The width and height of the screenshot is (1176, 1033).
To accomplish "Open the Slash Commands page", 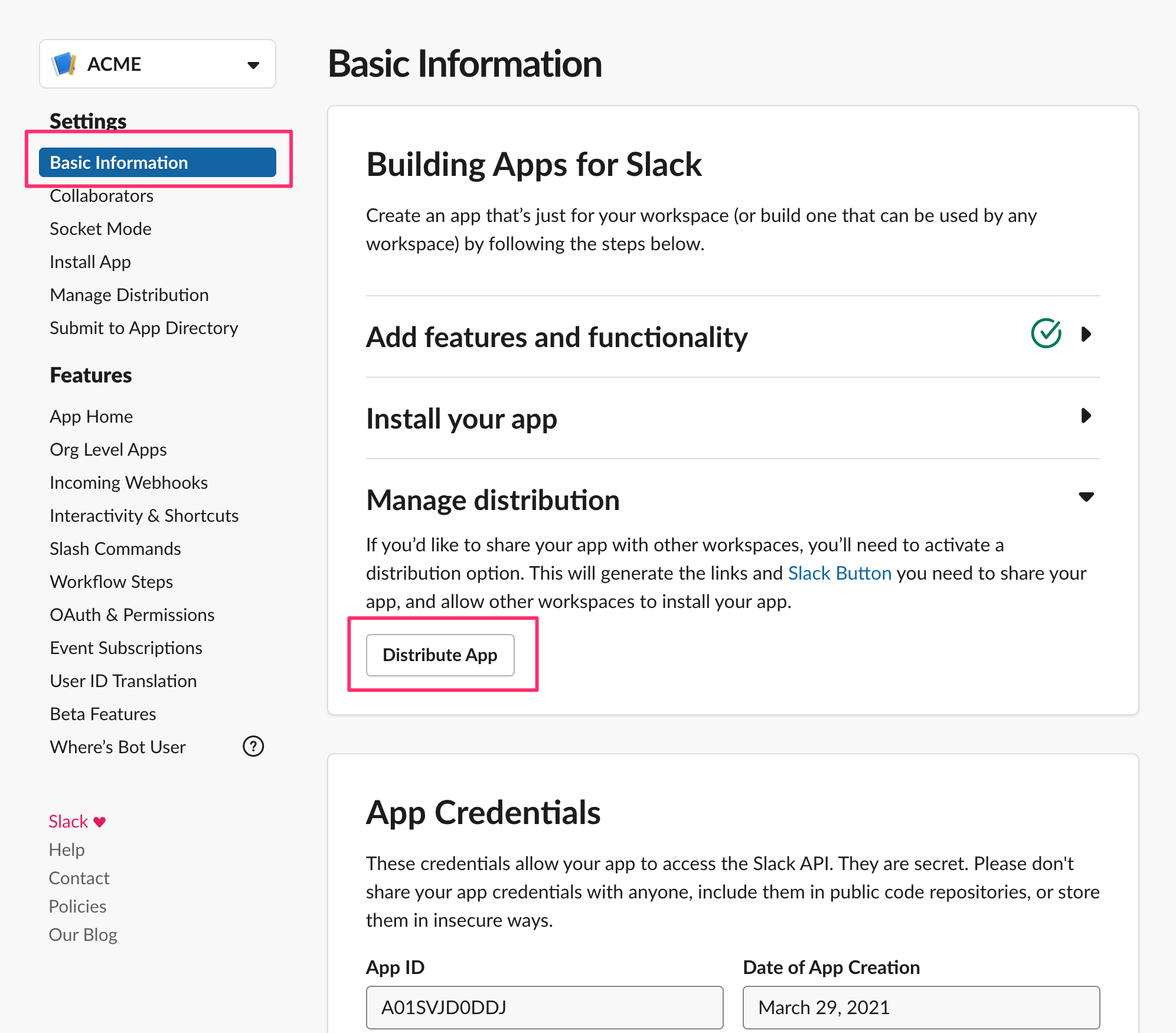I will click(x=115, y=549).
